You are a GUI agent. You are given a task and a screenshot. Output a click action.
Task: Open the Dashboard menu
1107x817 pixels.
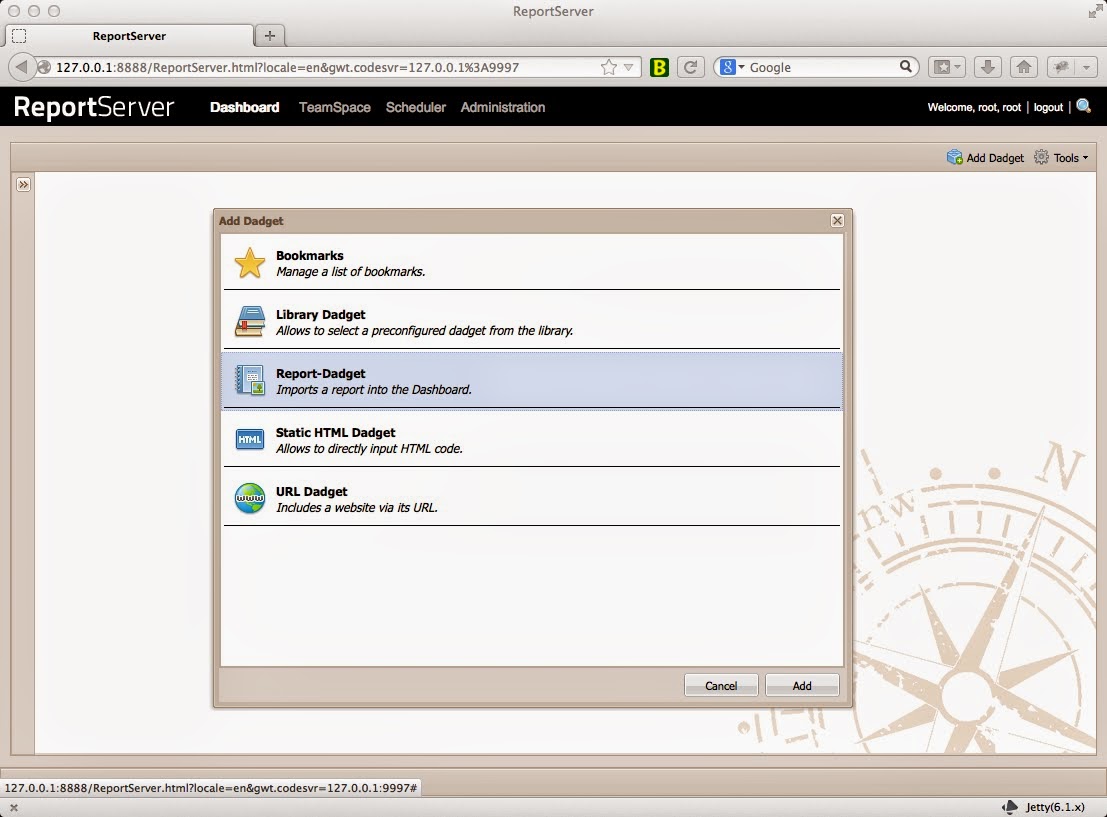tap(244, 107)
